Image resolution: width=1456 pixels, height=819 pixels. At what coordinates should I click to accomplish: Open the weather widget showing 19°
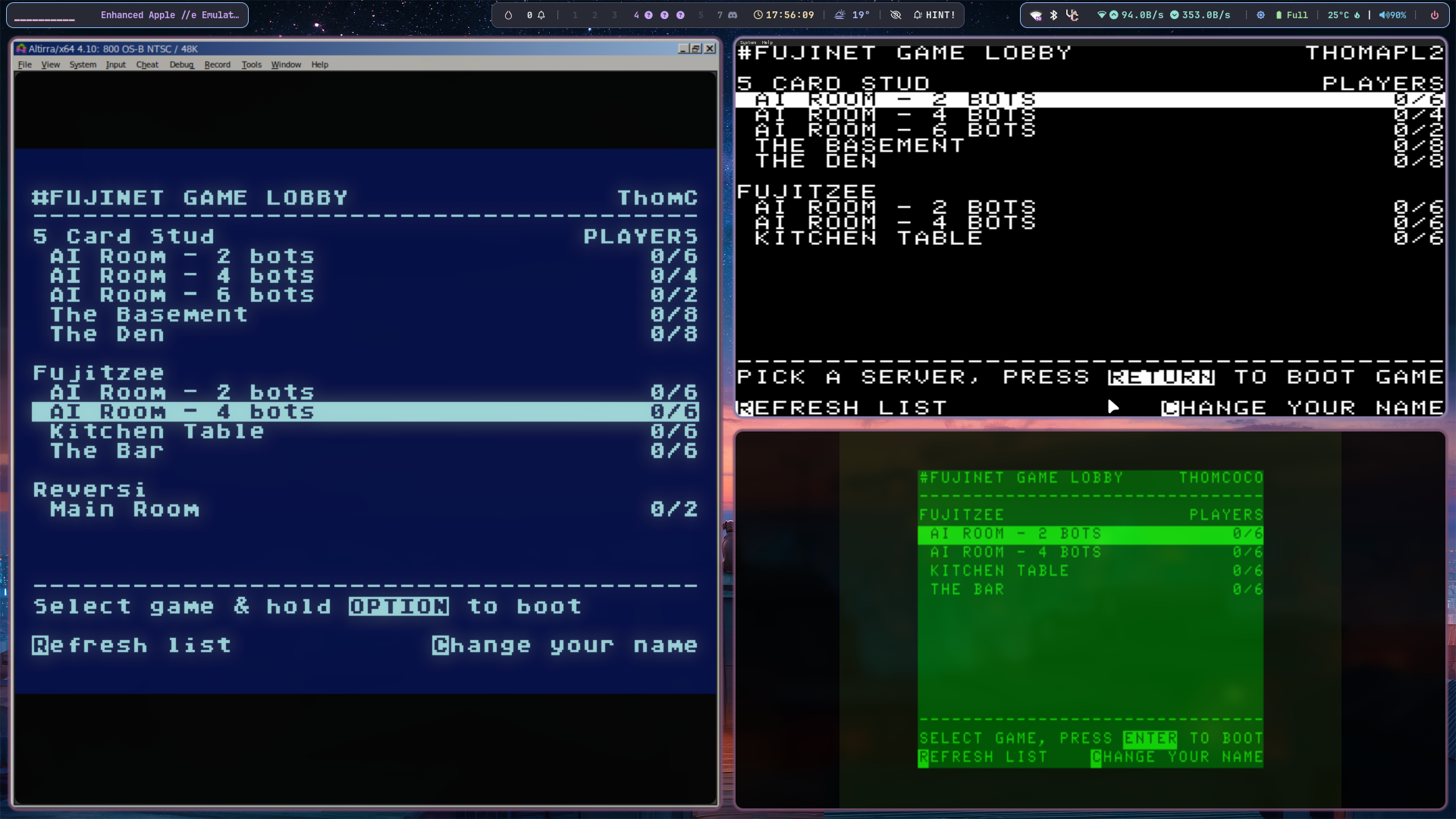852,15
